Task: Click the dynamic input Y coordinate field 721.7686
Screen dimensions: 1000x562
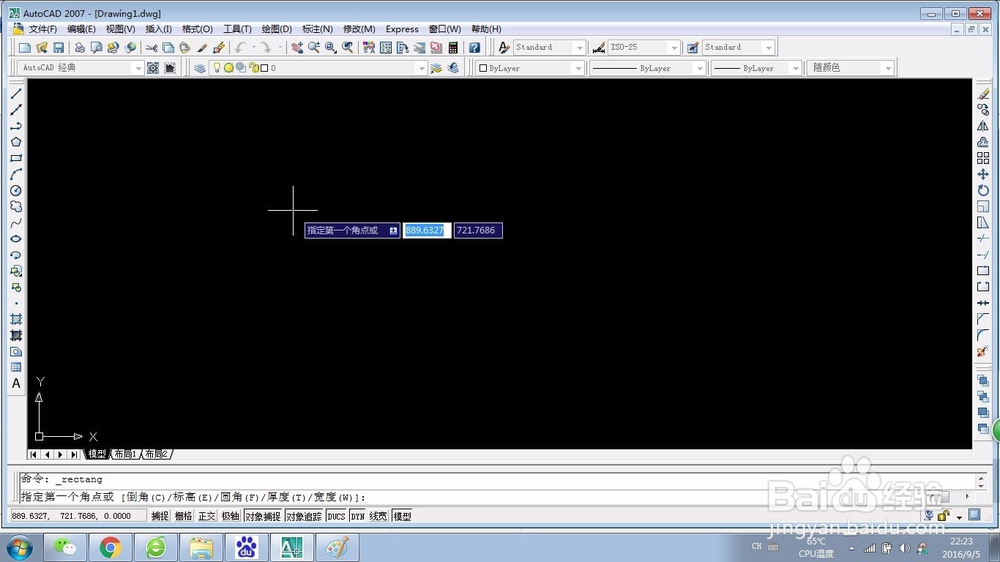Action: click(x=478, y=230)
